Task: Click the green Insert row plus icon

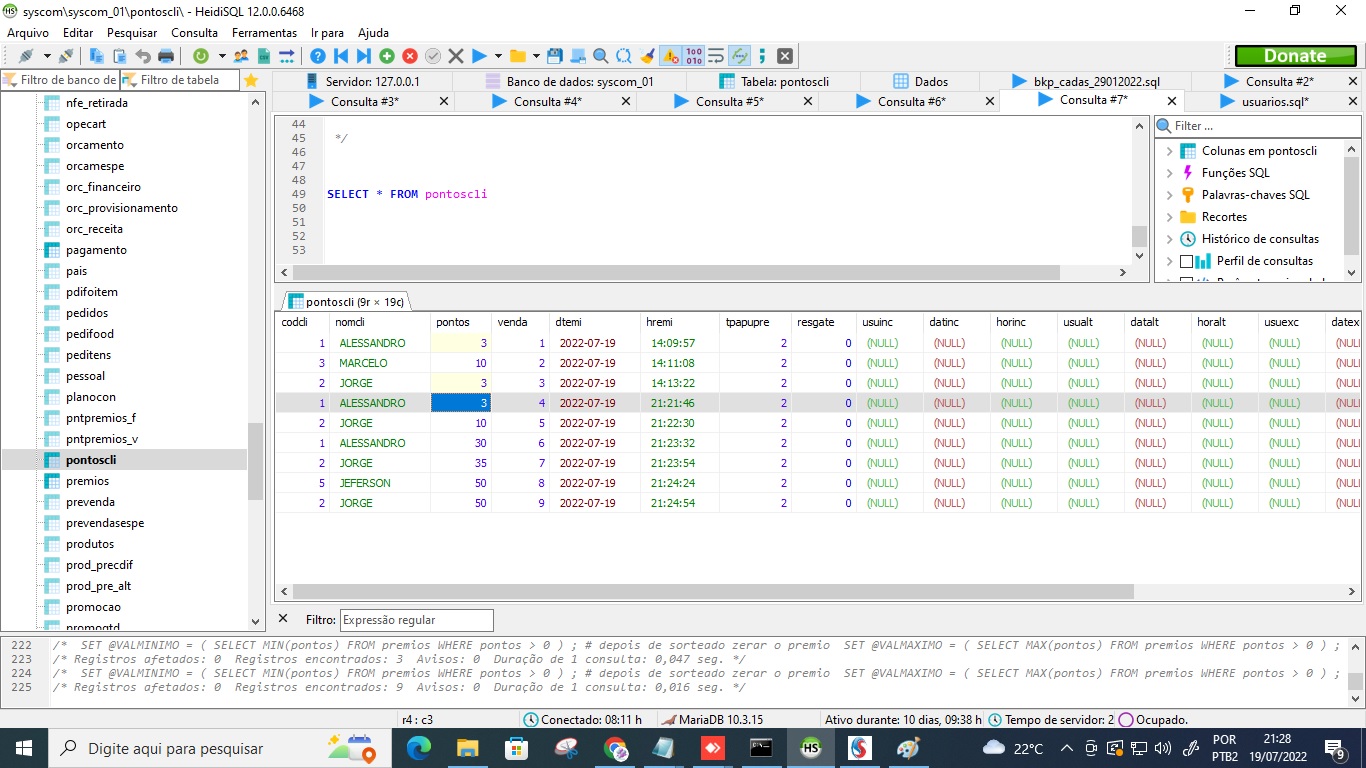Action: coord(387,56)
